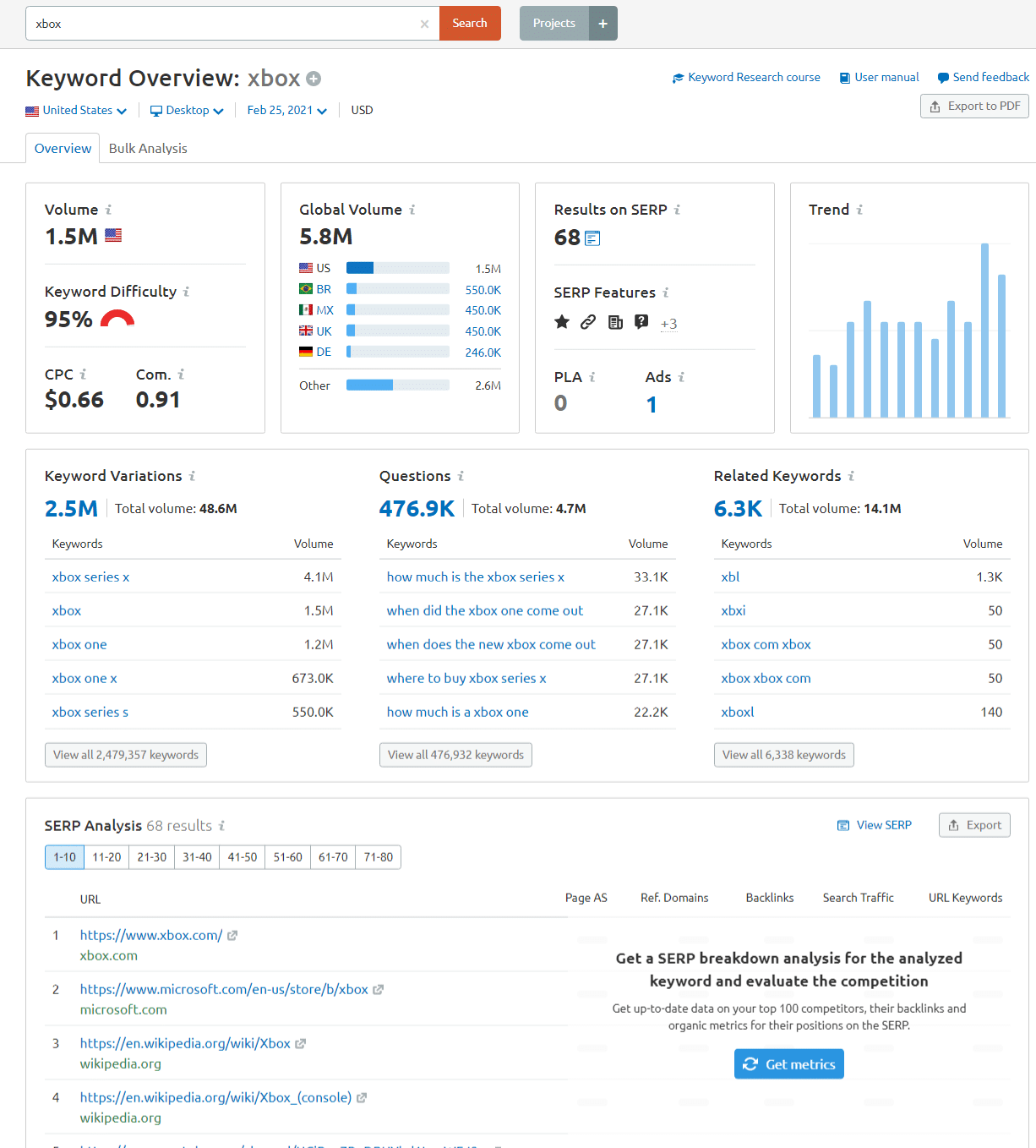Open the xbl related keyword link
The height and width of the screenshot is (1148, 1036).
[x=730, y=577]
